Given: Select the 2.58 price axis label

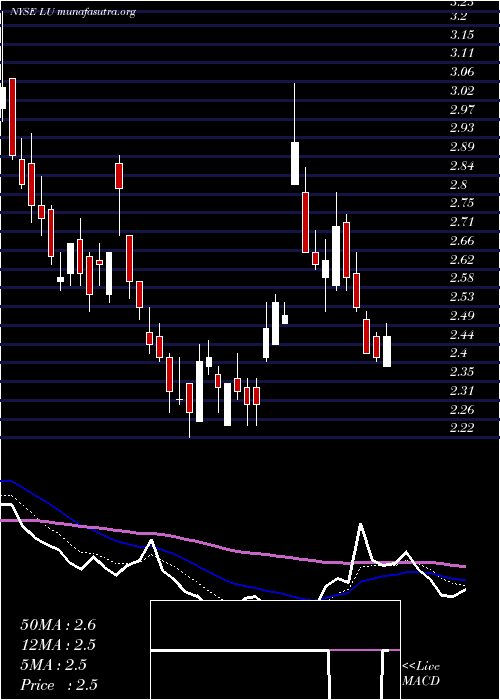Looking at the screenshot, I should 462,278.
